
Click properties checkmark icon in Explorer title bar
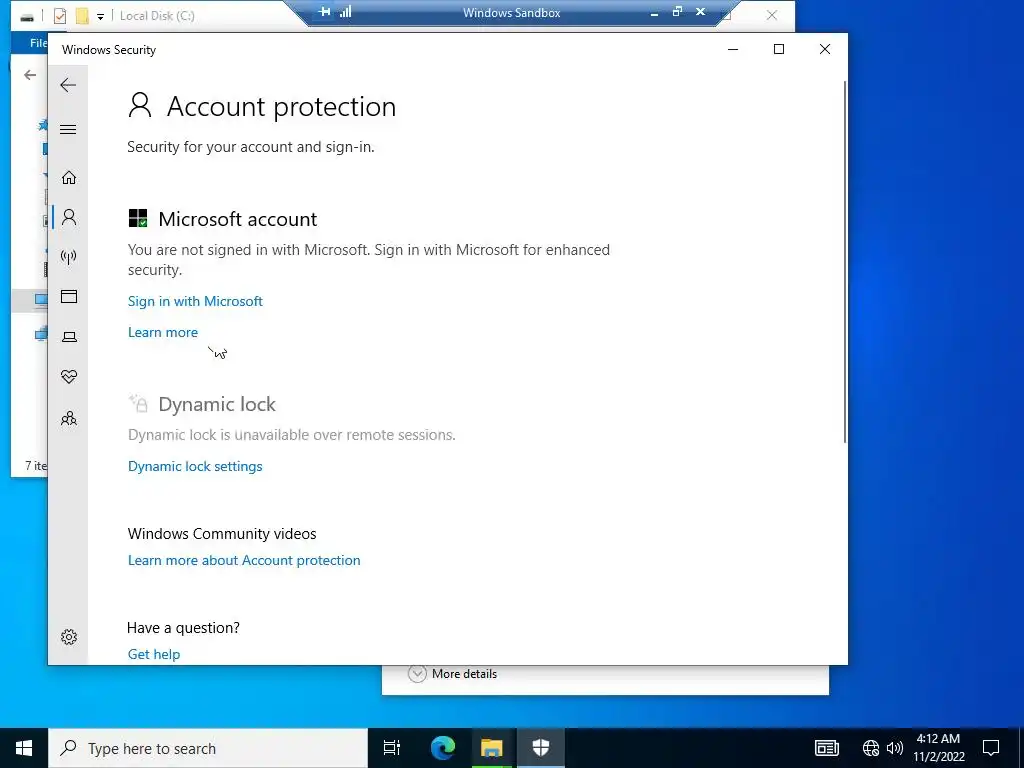59,16
